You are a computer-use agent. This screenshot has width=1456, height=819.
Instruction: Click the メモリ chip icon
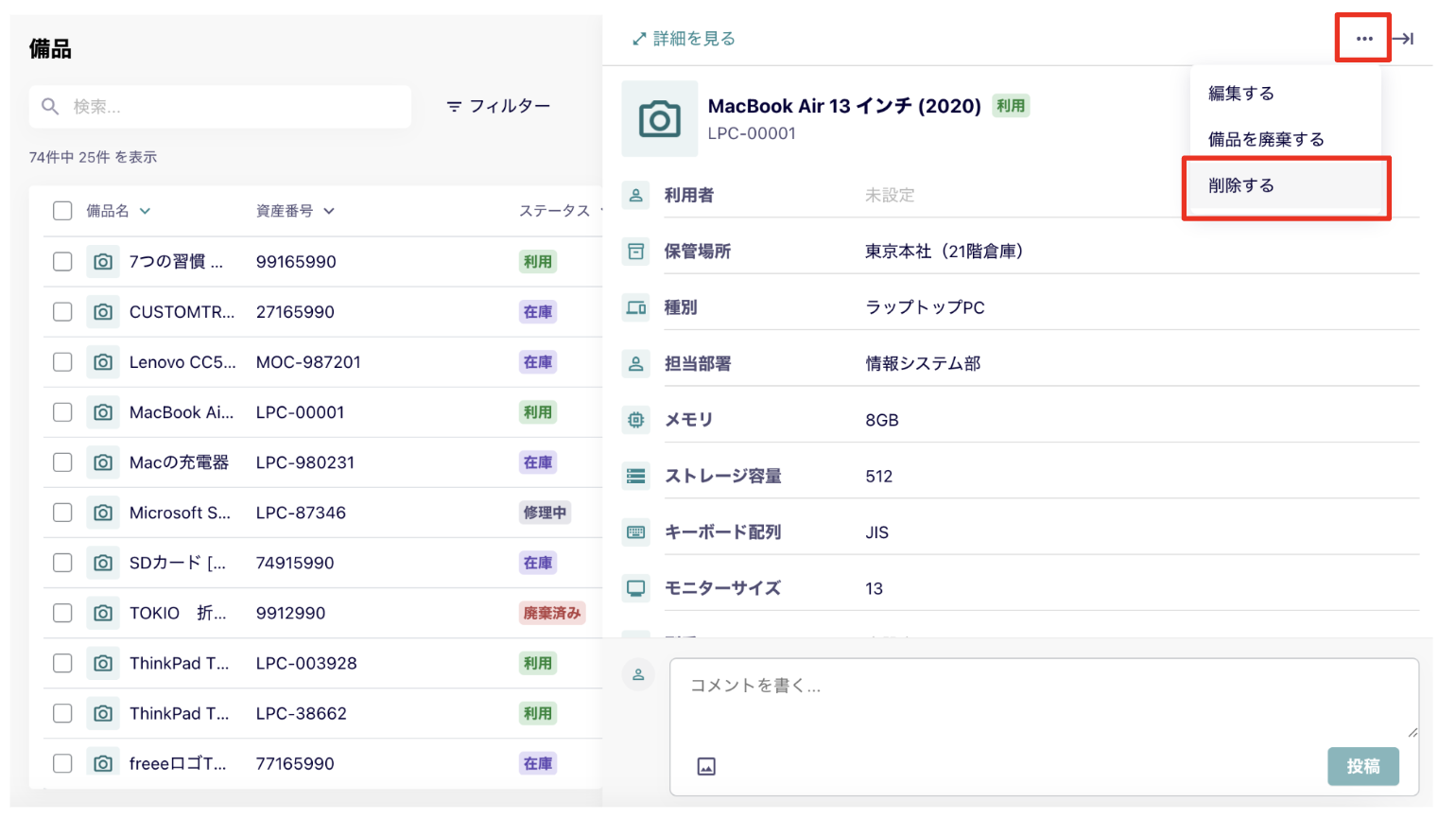pos(636,420)
